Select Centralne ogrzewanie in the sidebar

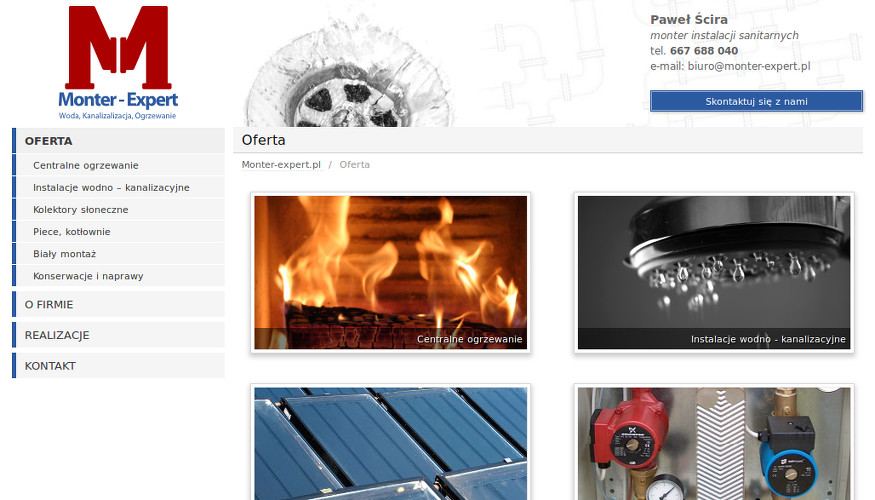pos(118,165)
